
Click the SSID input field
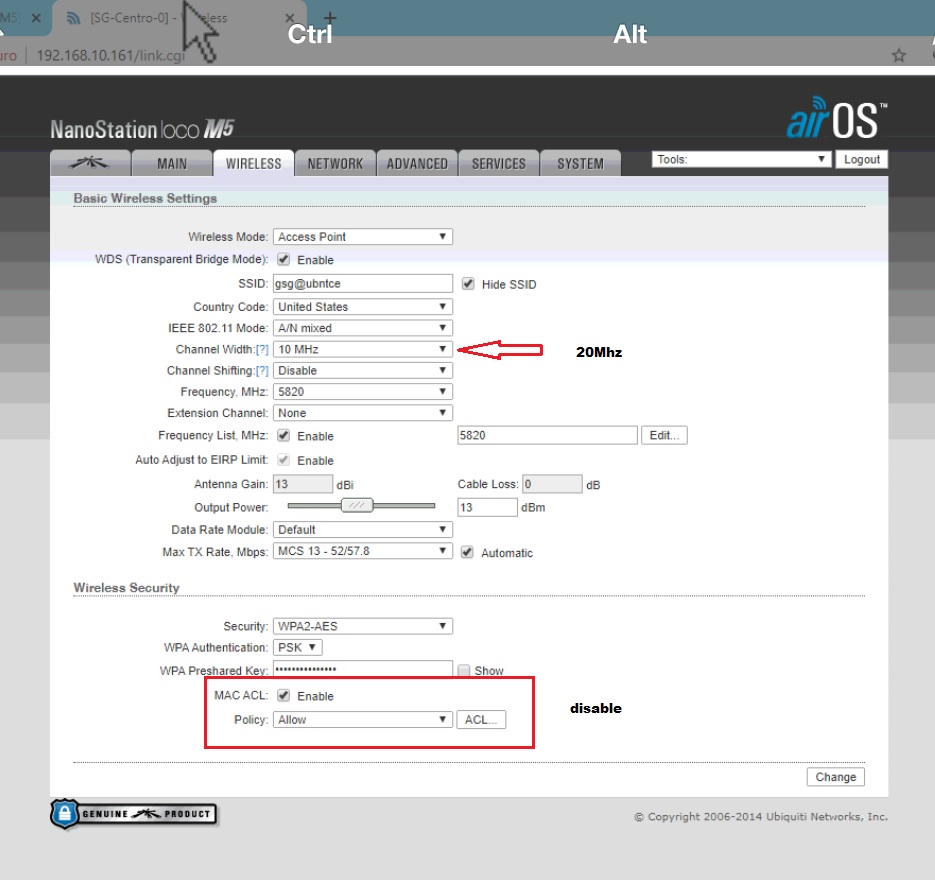click(x=363, y=283)
